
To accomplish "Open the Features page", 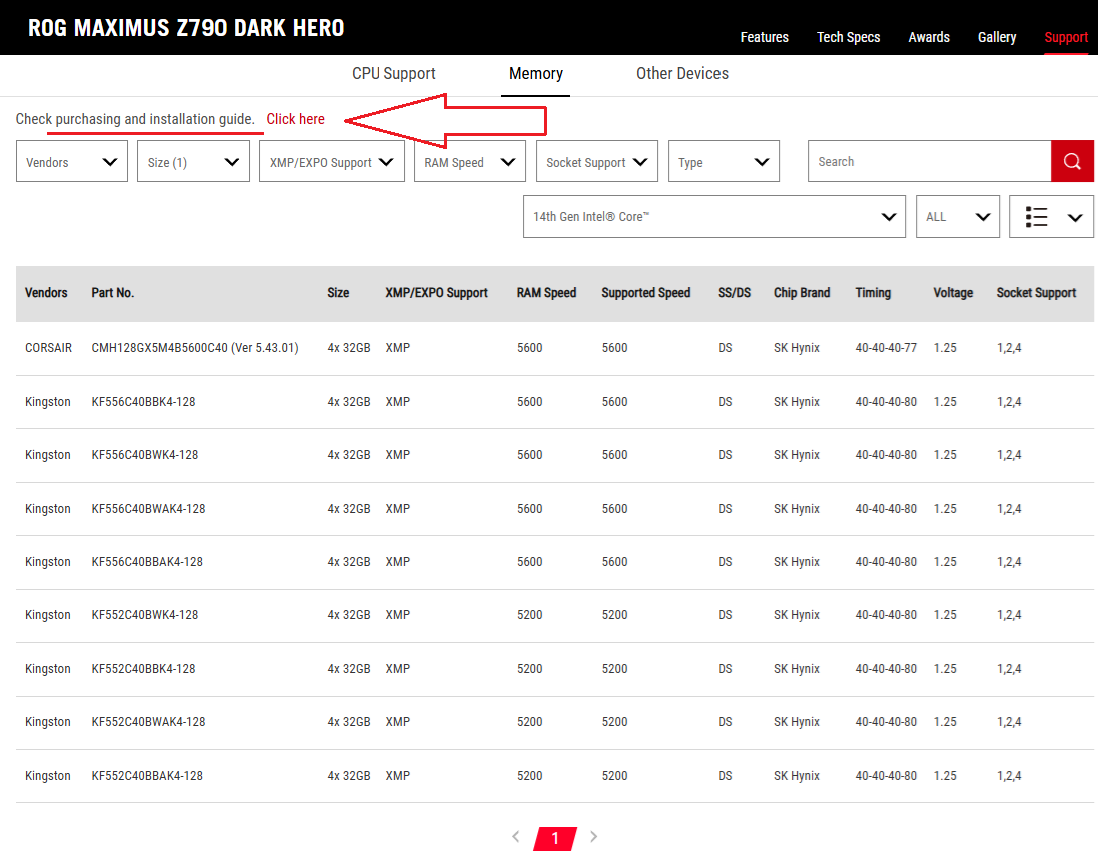I will point(765,37).
